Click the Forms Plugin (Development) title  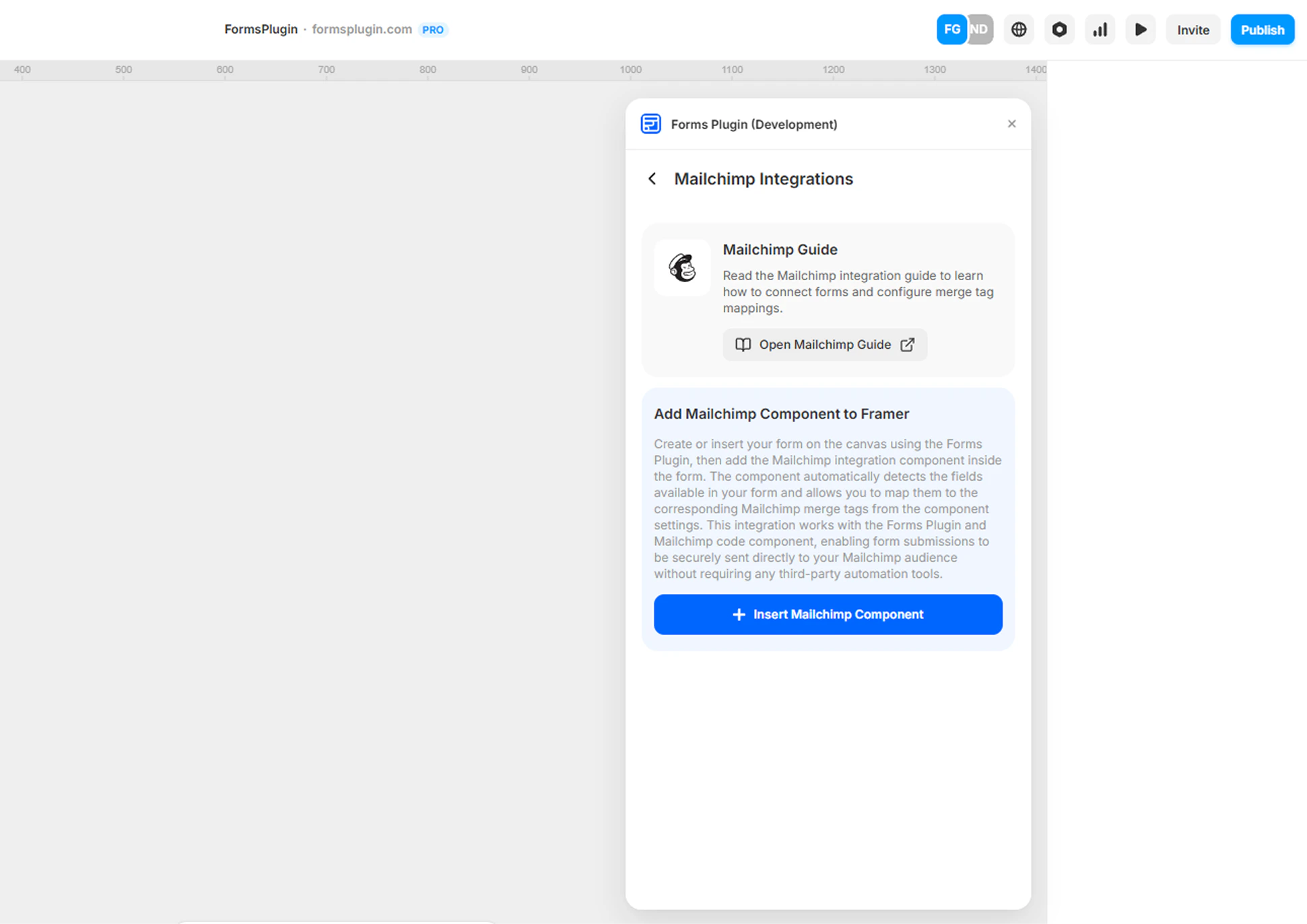(x=753, y=124)
